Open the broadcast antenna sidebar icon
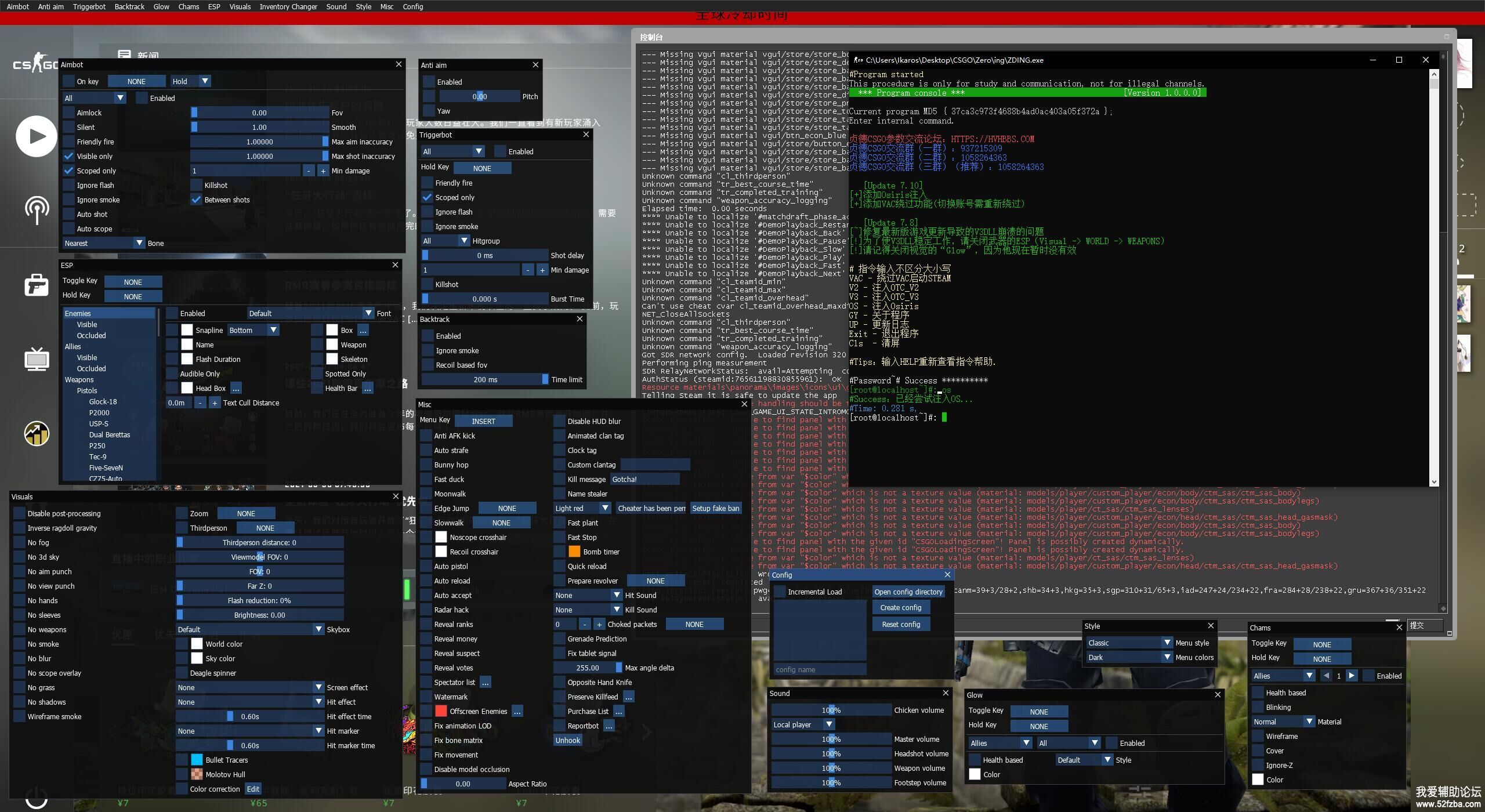 [36, 210]
